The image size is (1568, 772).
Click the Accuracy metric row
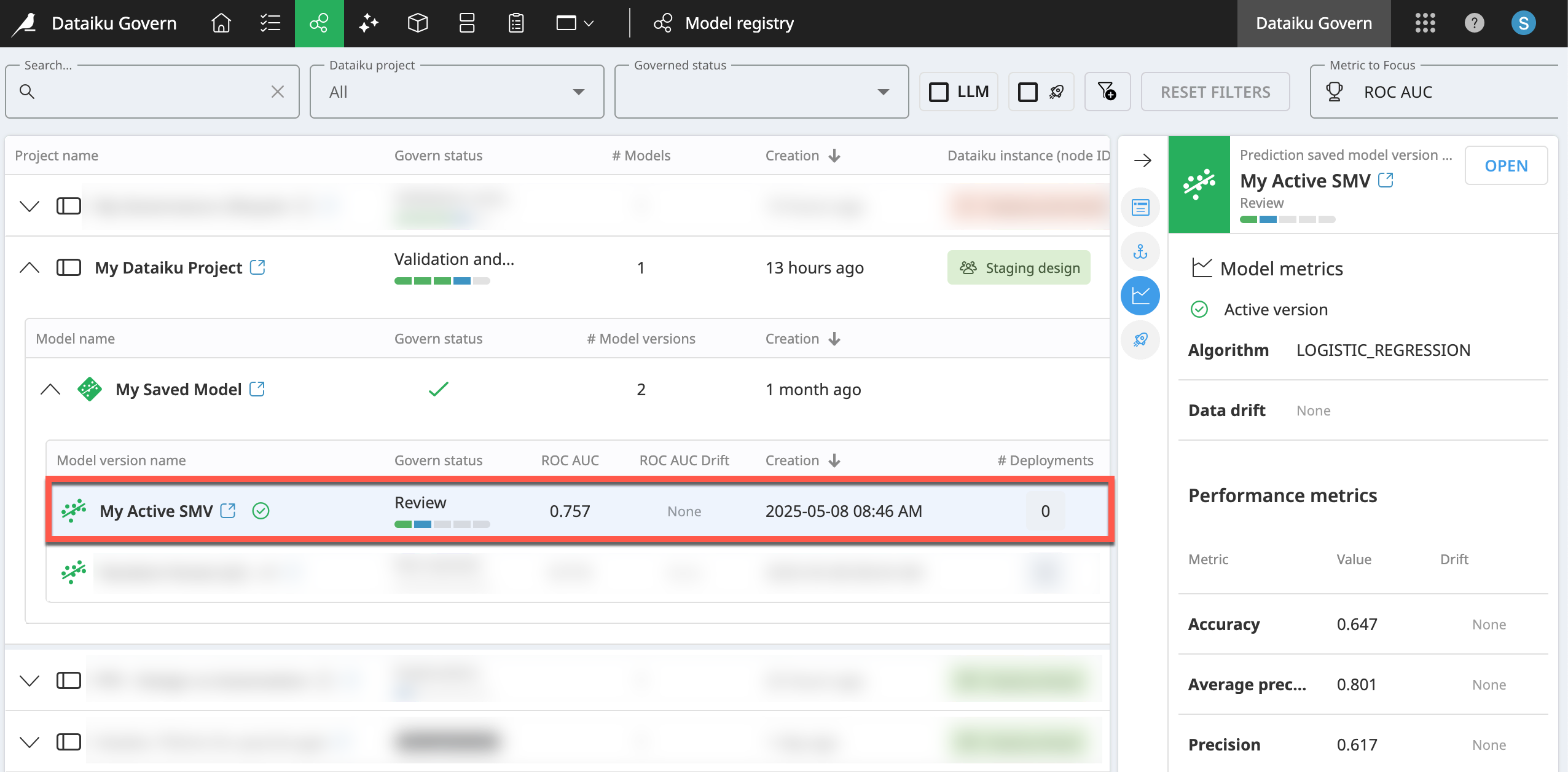(1363, 624)
